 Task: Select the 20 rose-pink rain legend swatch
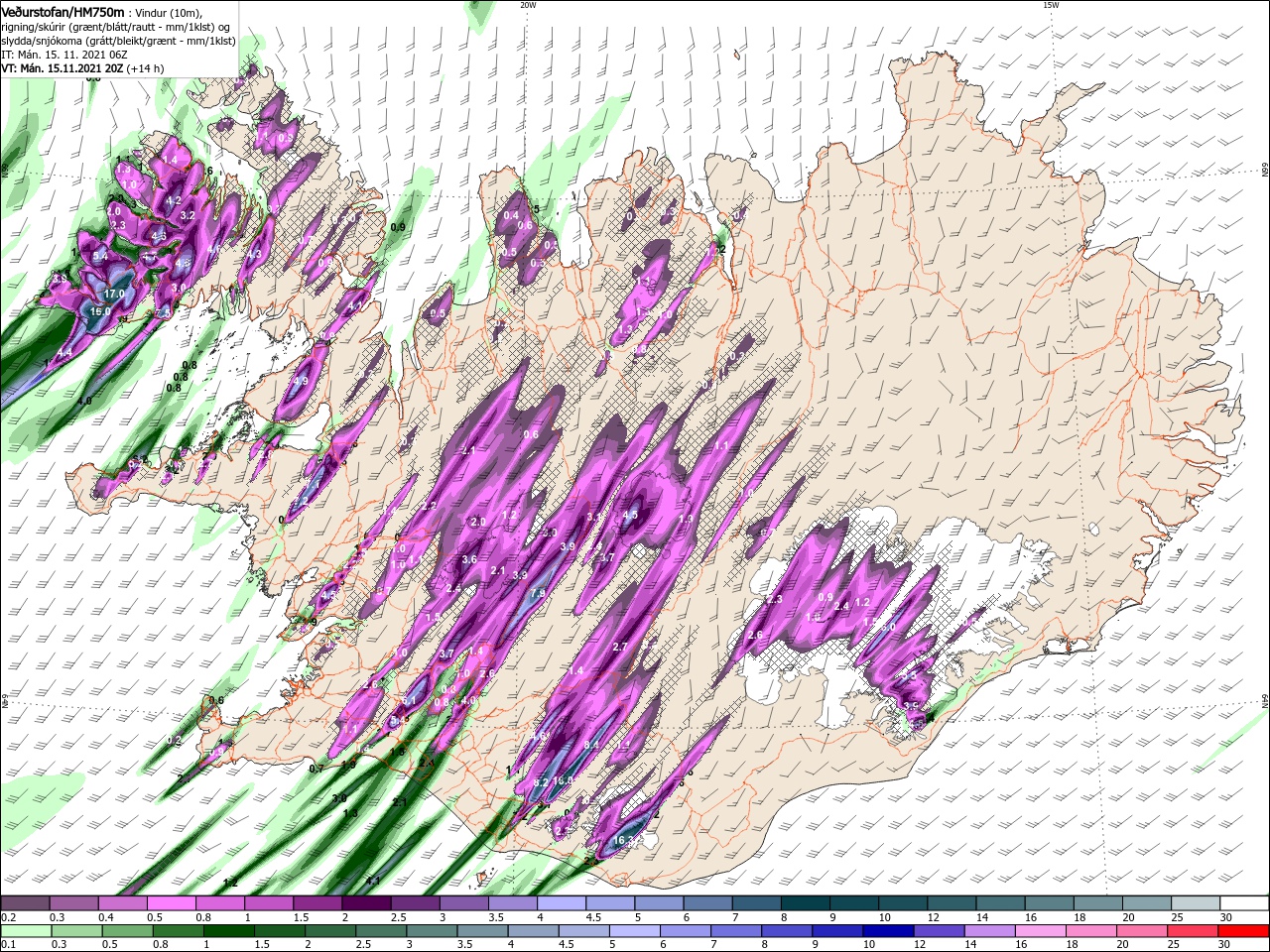coord(1141,931)
